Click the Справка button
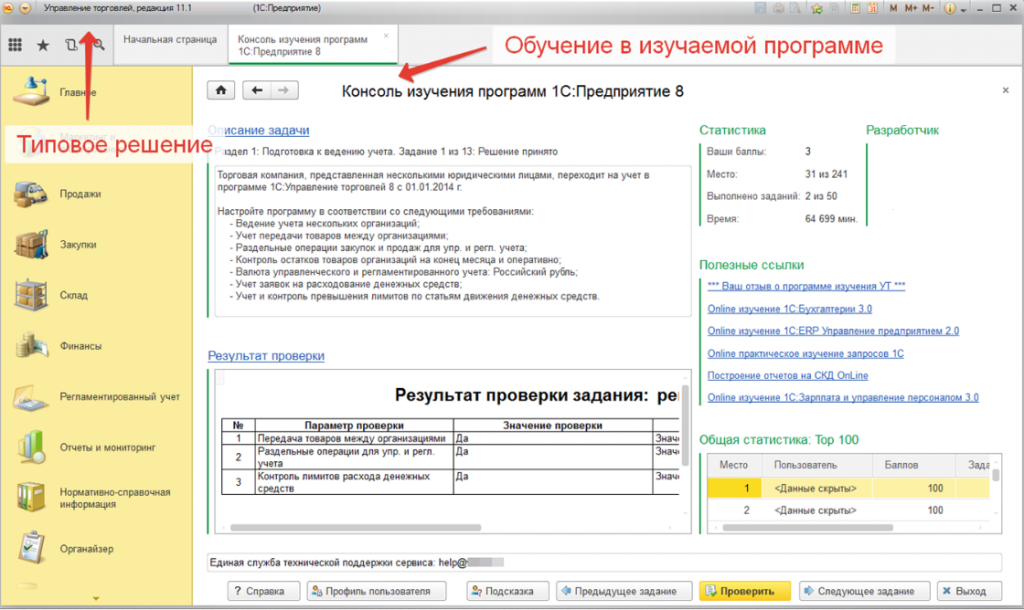The image size is (1024, 610). [263, 591]
